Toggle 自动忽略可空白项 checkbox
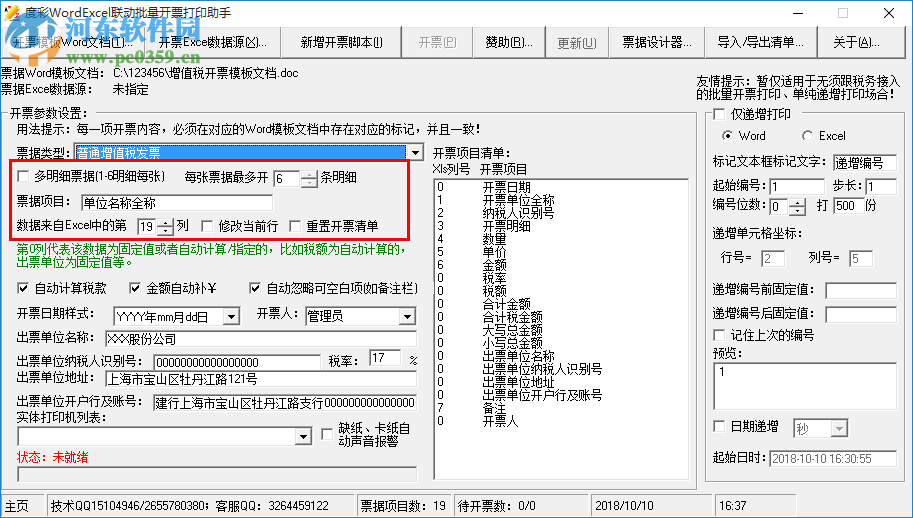913x518 pixels. pos(254,288)
